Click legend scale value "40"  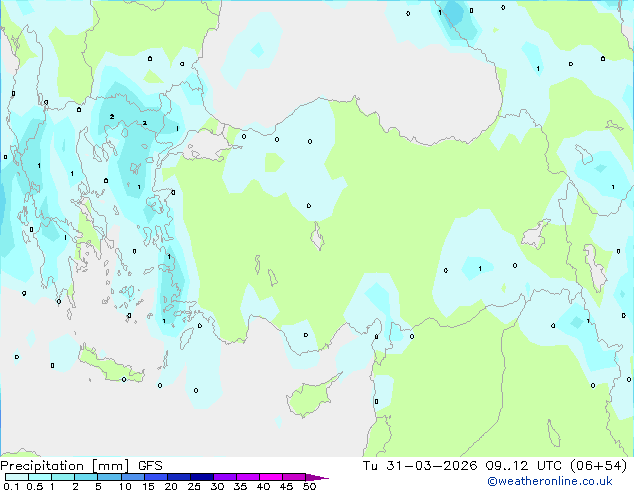coord(263,486)
